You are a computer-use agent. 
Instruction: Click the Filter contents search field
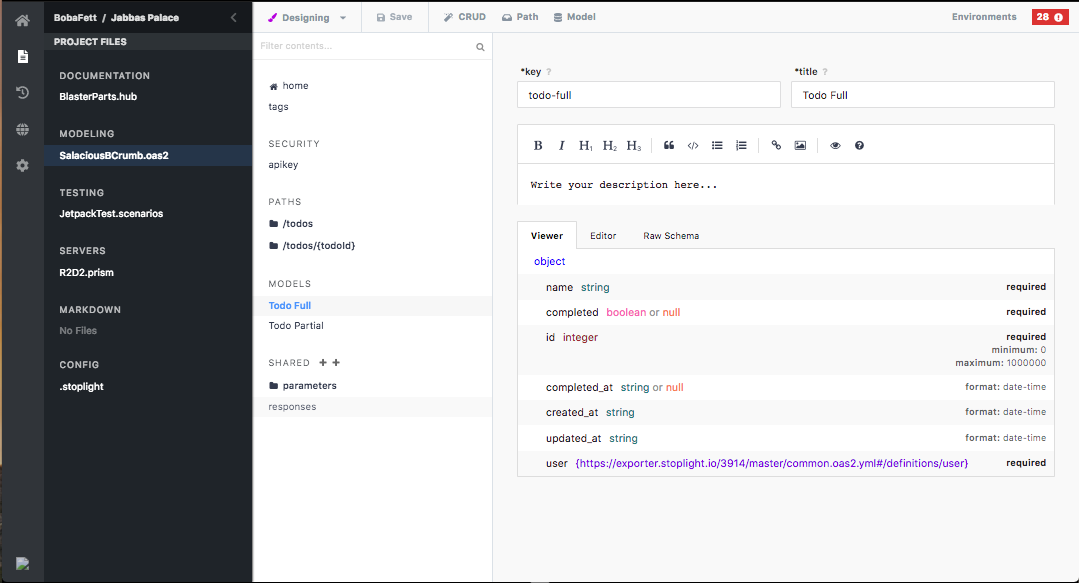point(365,47)
